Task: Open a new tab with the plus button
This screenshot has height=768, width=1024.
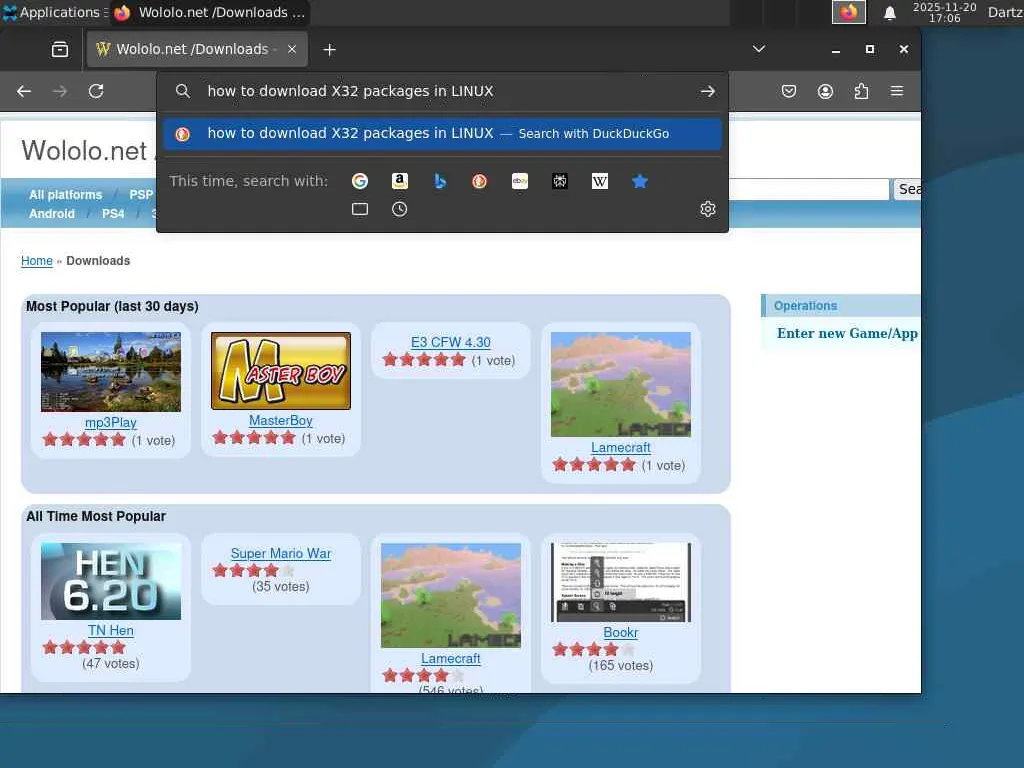Action: point(330,50)
